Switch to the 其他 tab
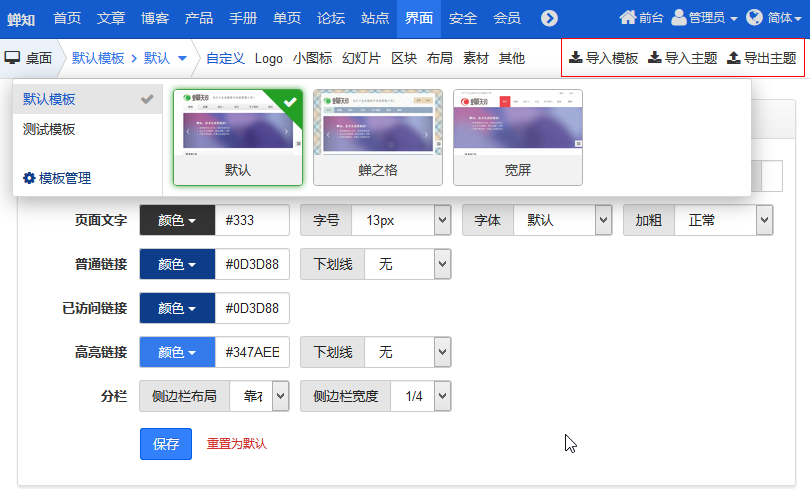Viewport: 810px width, 495px height. (512, 58)
